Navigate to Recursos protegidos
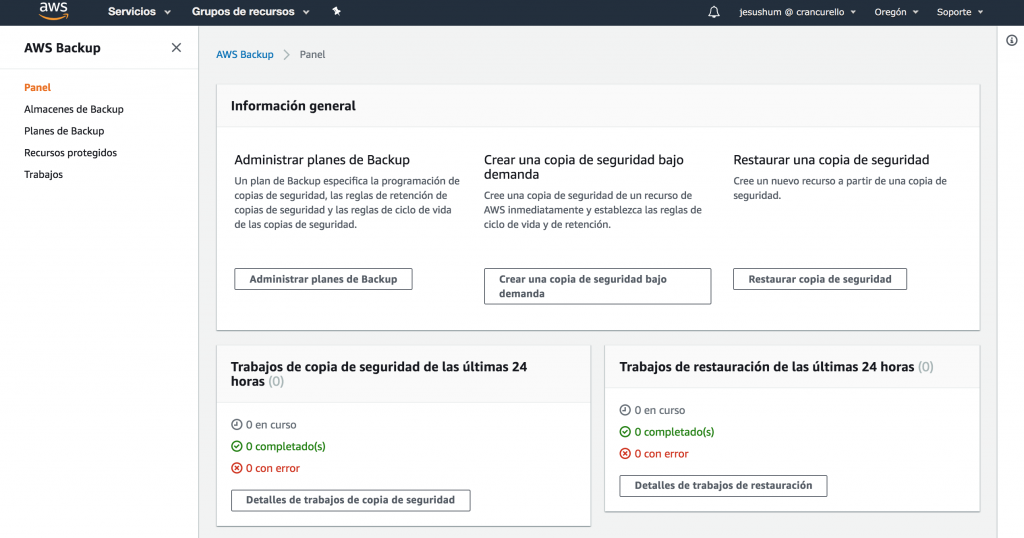The image size is (1024, 538). 70,153
